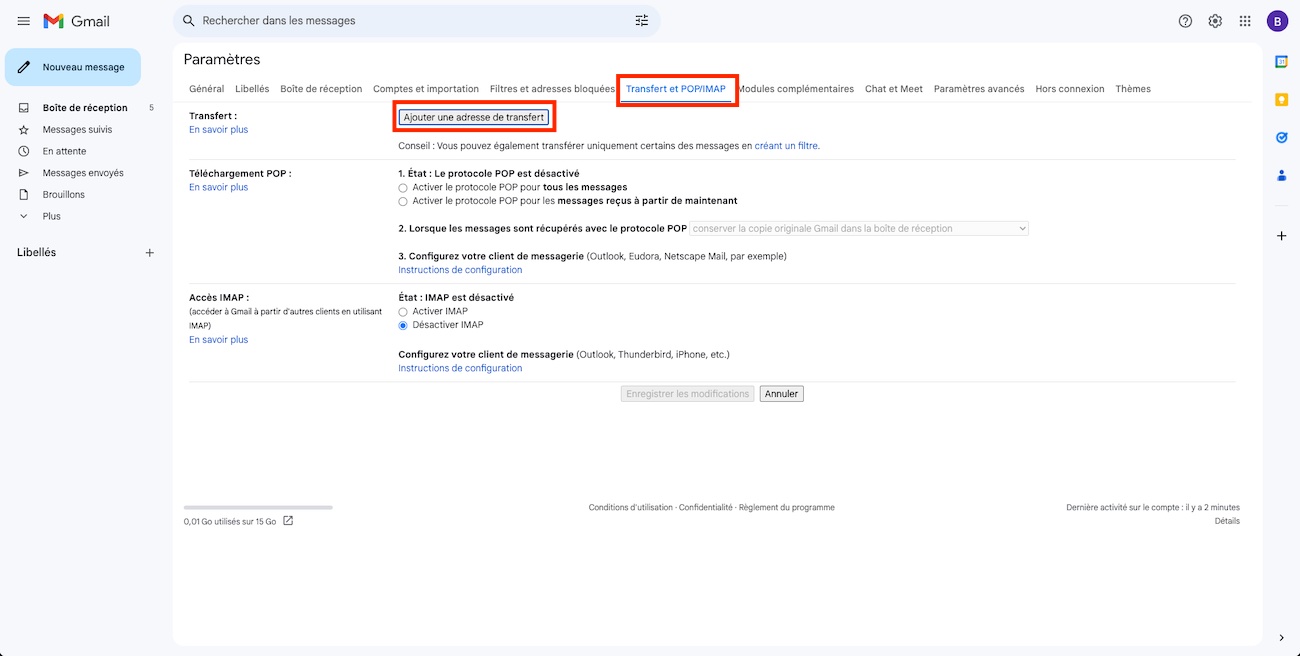
Task: Switch to Chat et Meet tab
Action: [x=894, y=89]
